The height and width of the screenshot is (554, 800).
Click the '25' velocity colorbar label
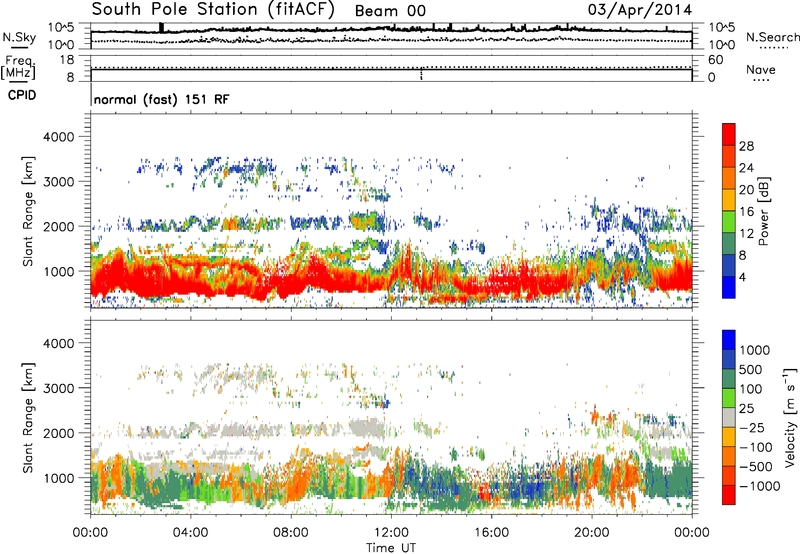pyautogui.click(x=746, y=409)
